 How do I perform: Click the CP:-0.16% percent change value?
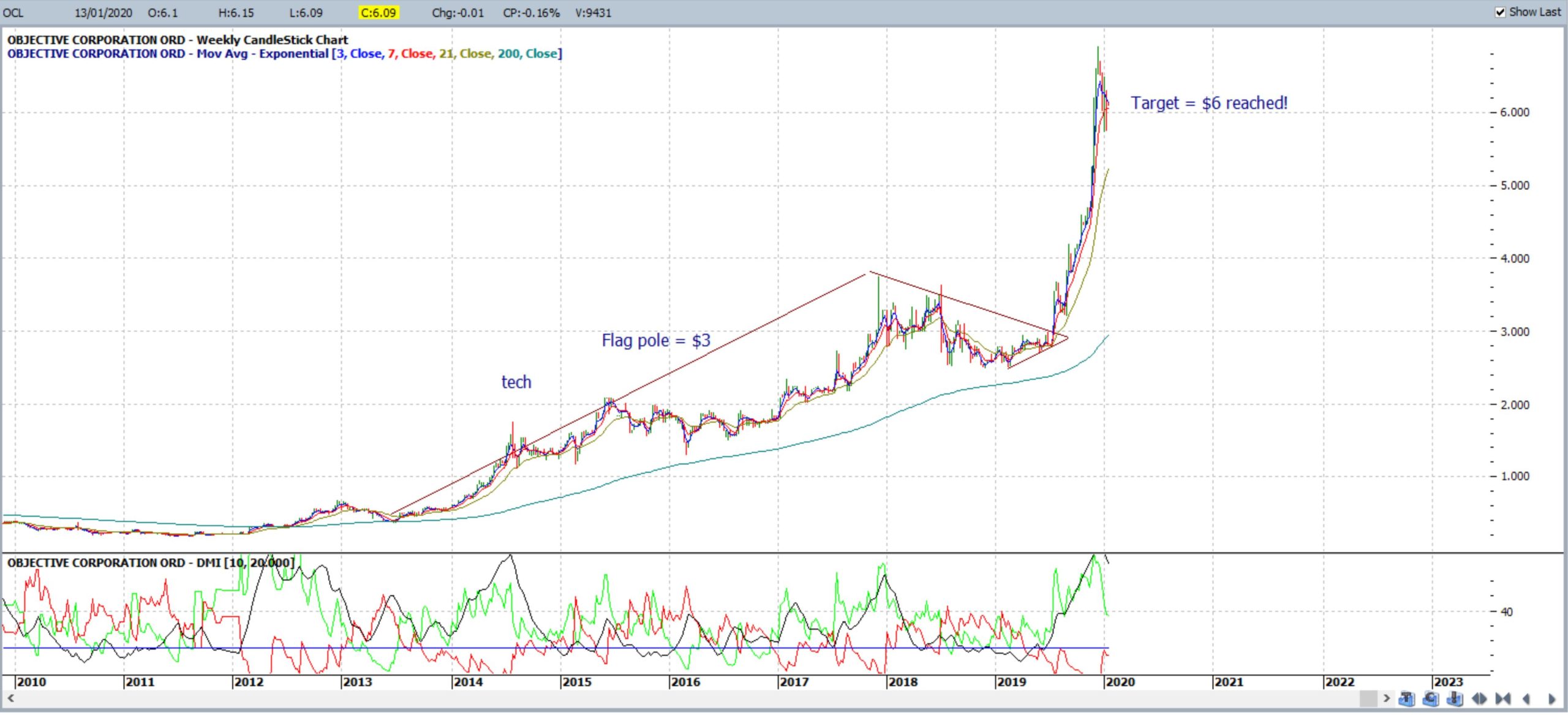531,13
